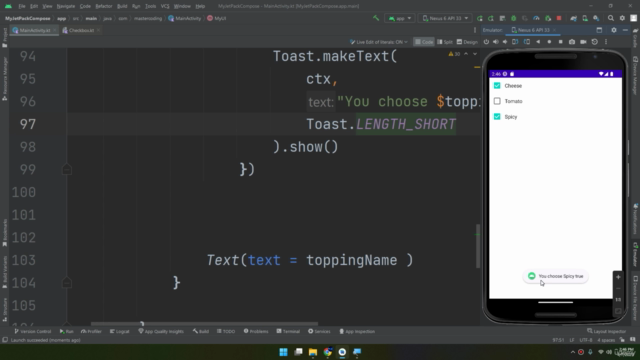Screen dimensions: 640x360
Task: Toggle the Cheese checkbox in the emulator
Action: (x=497, y=86)
